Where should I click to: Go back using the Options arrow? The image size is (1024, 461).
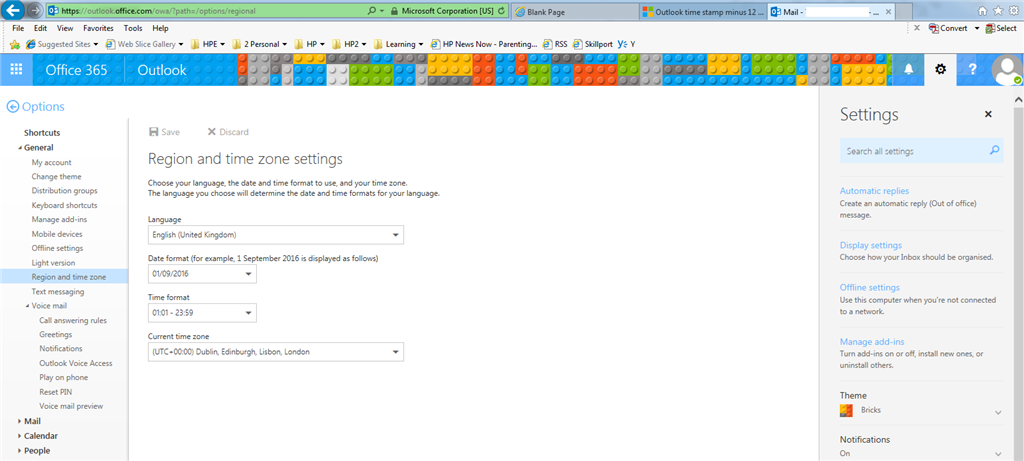point(12,107)
